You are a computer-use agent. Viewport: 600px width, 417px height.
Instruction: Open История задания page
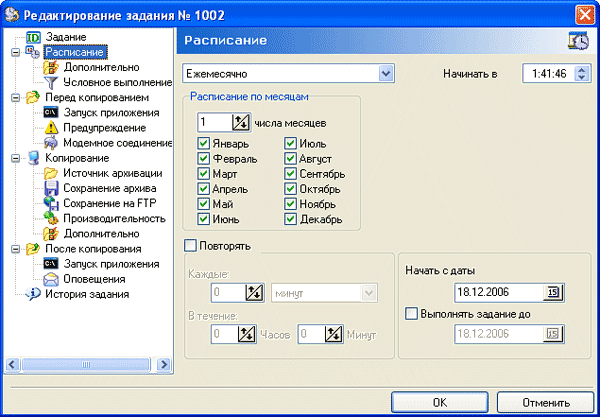tap(87, 294)
